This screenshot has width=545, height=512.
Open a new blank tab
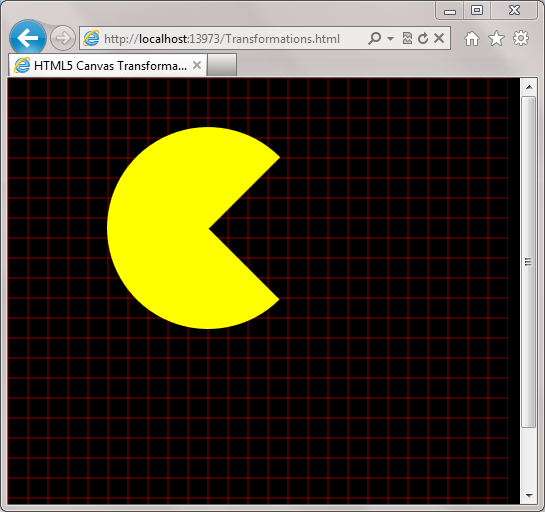[222, 65]
